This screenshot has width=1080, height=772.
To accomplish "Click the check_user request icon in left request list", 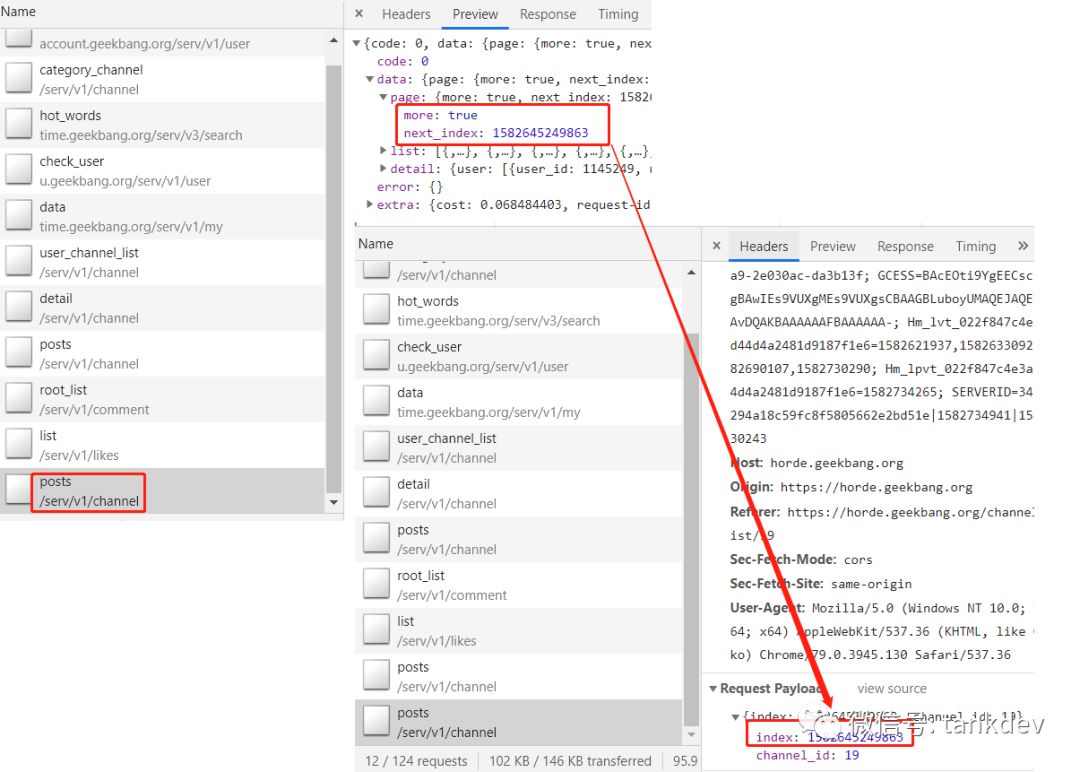I will (x=19, y=169).
